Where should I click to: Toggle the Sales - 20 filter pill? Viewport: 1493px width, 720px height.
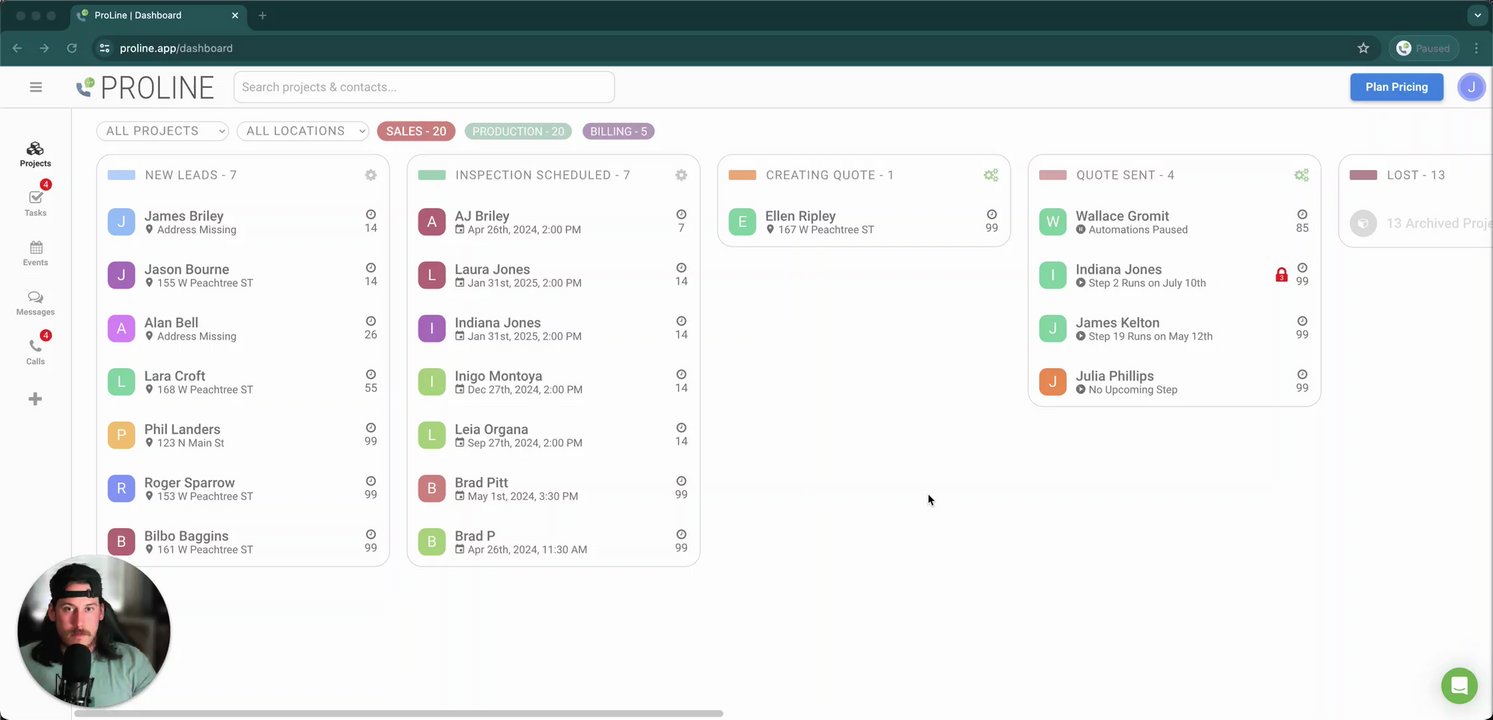(x=416, y=131)
